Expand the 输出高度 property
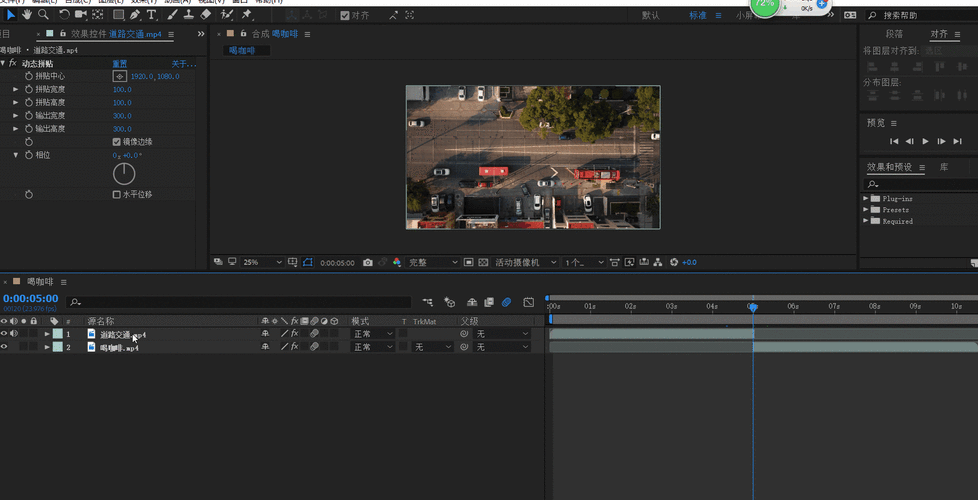Viewport: 978px width, 500px height. coord(16,129)
